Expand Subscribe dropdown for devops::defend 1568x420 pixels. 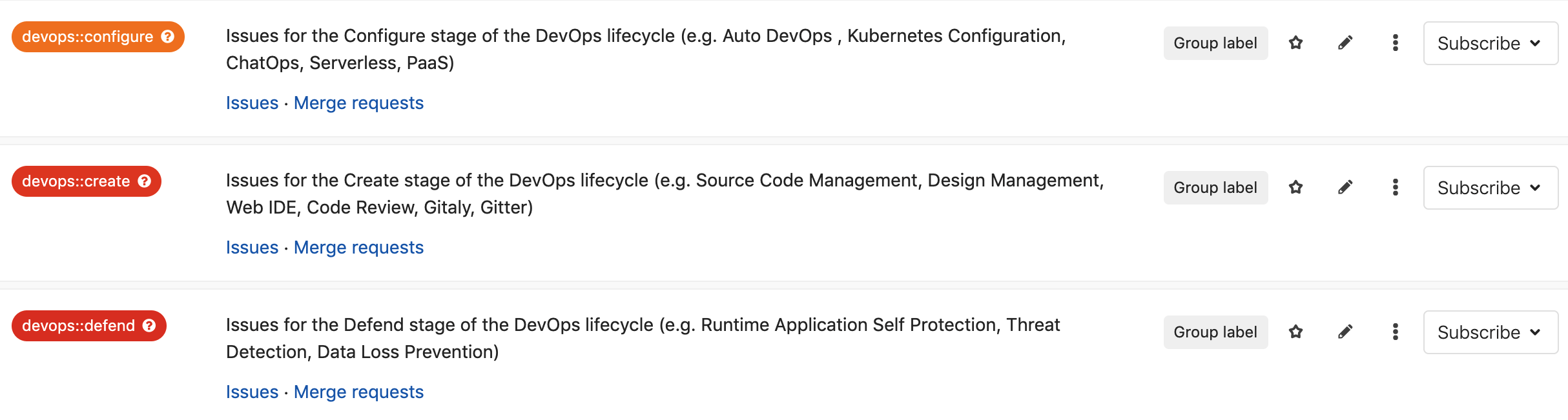[x=1491, y=332]
